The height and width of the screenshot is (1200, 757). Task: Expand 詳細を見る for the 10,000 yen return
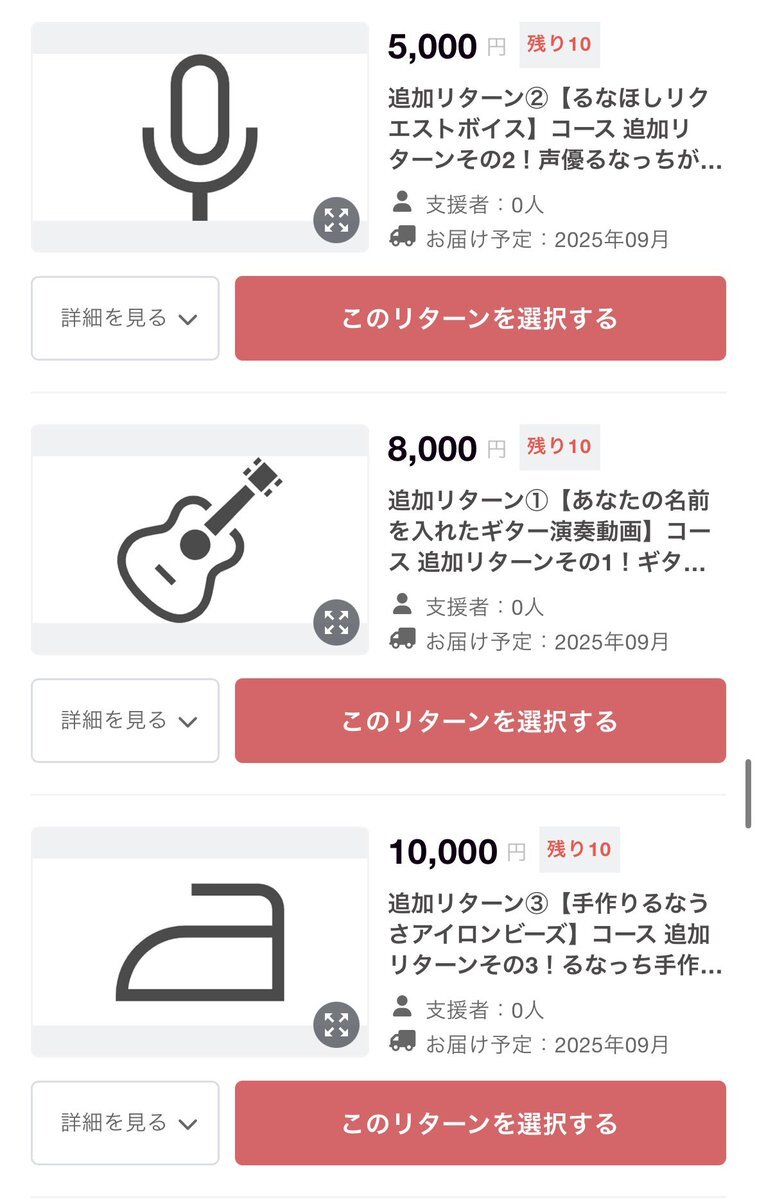[x=125, y=1123]
